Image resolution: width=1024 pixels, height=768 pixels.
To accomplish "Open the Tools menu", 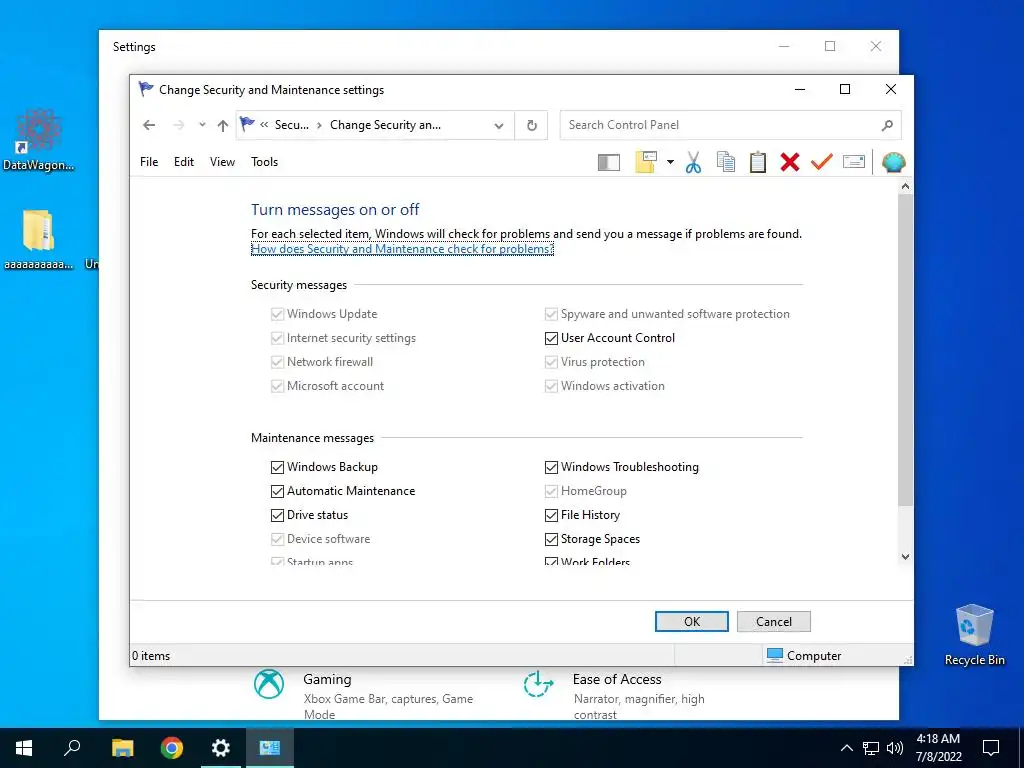I will pyautogui.click(x=264, y=162).
